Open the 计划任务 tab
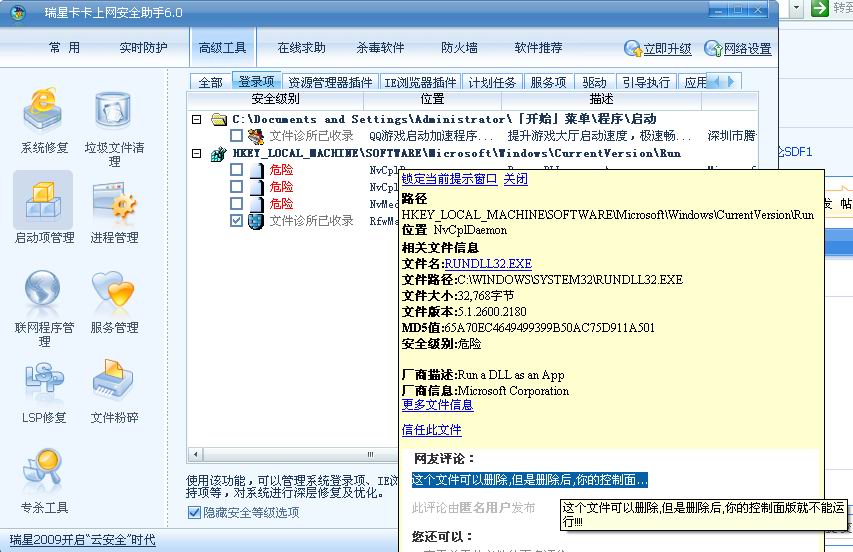853x552 pixels. click(492, 82)
